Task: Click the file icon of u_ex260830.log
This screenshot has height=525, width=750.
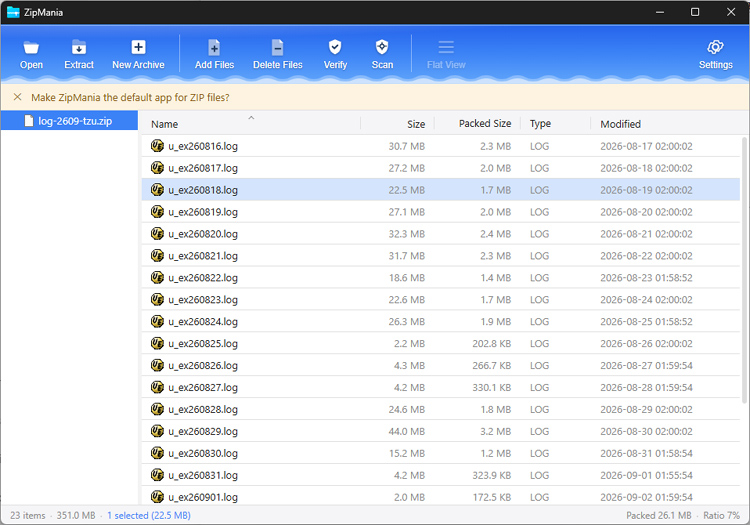Action: (x=157, y=454)
